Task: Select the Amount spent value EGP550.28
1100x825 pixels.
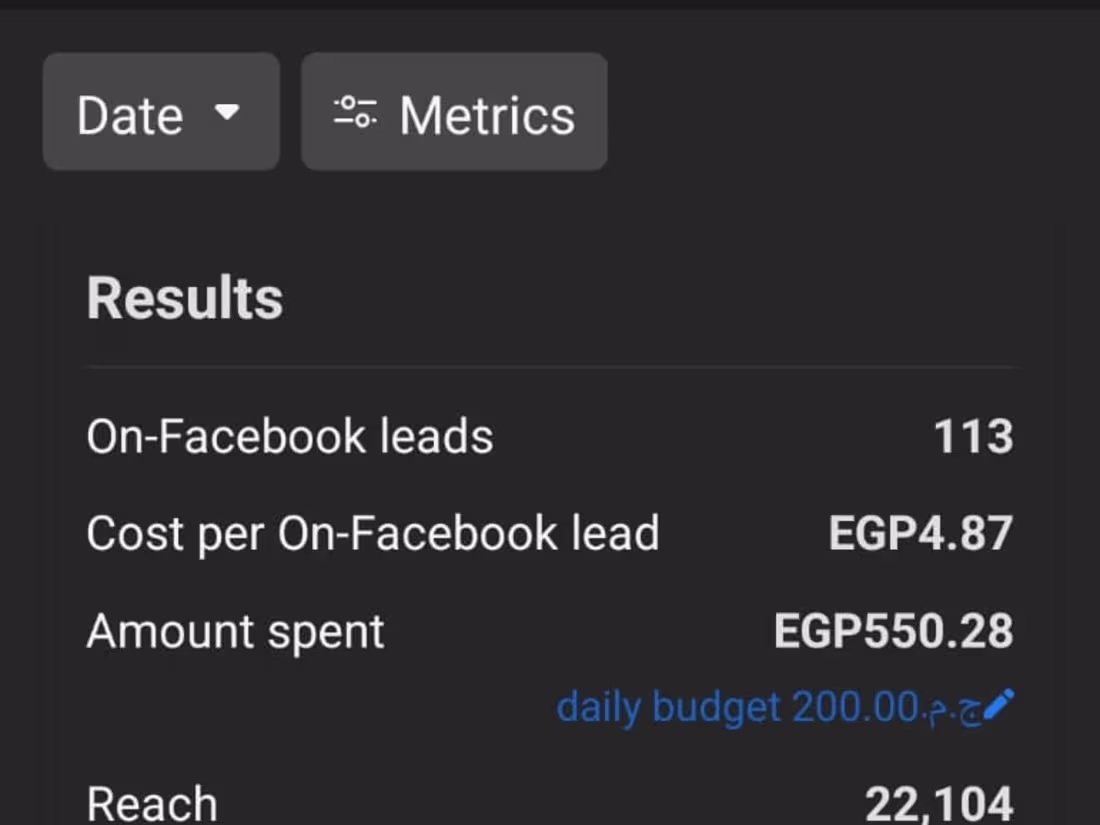Action: [893, 630]
